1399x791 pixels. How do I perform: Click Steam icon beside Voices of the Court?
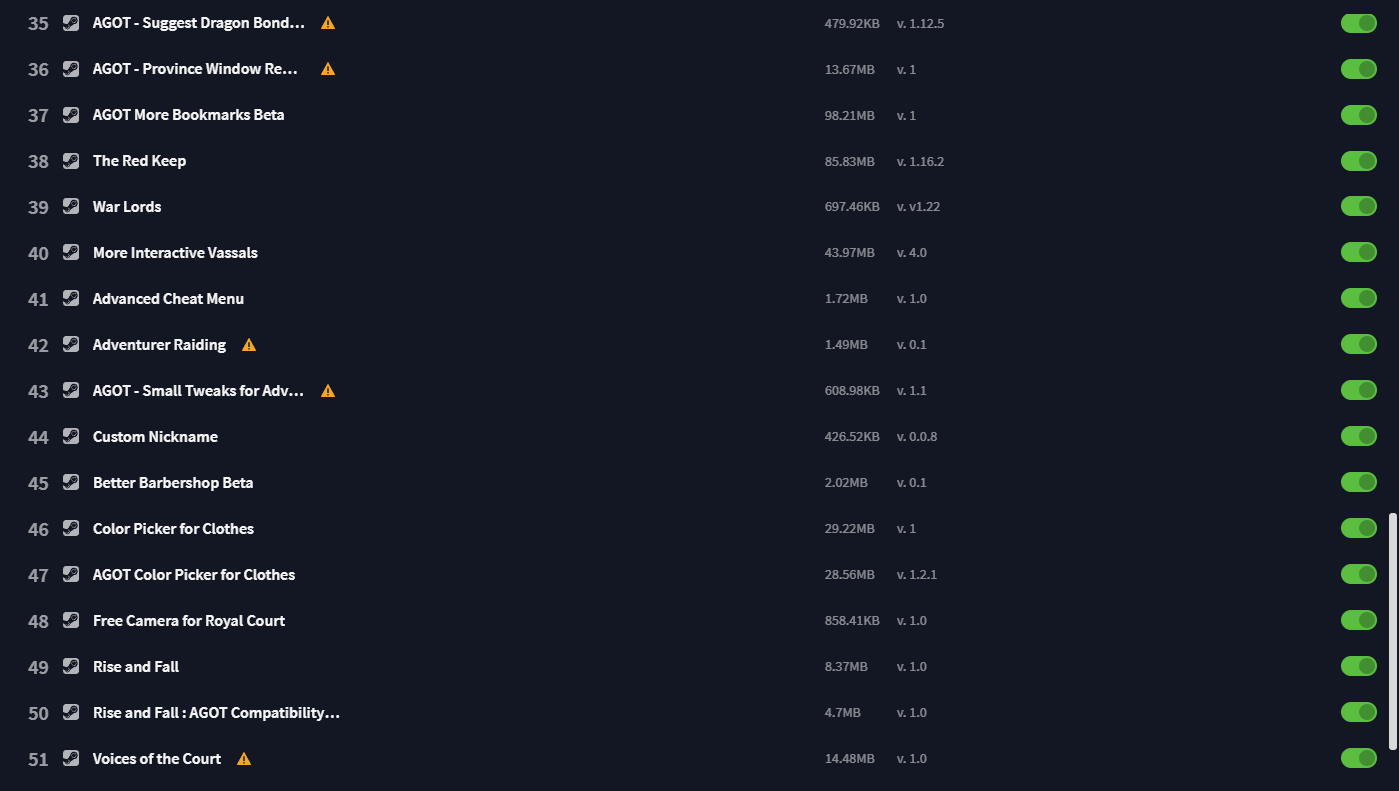71,758
